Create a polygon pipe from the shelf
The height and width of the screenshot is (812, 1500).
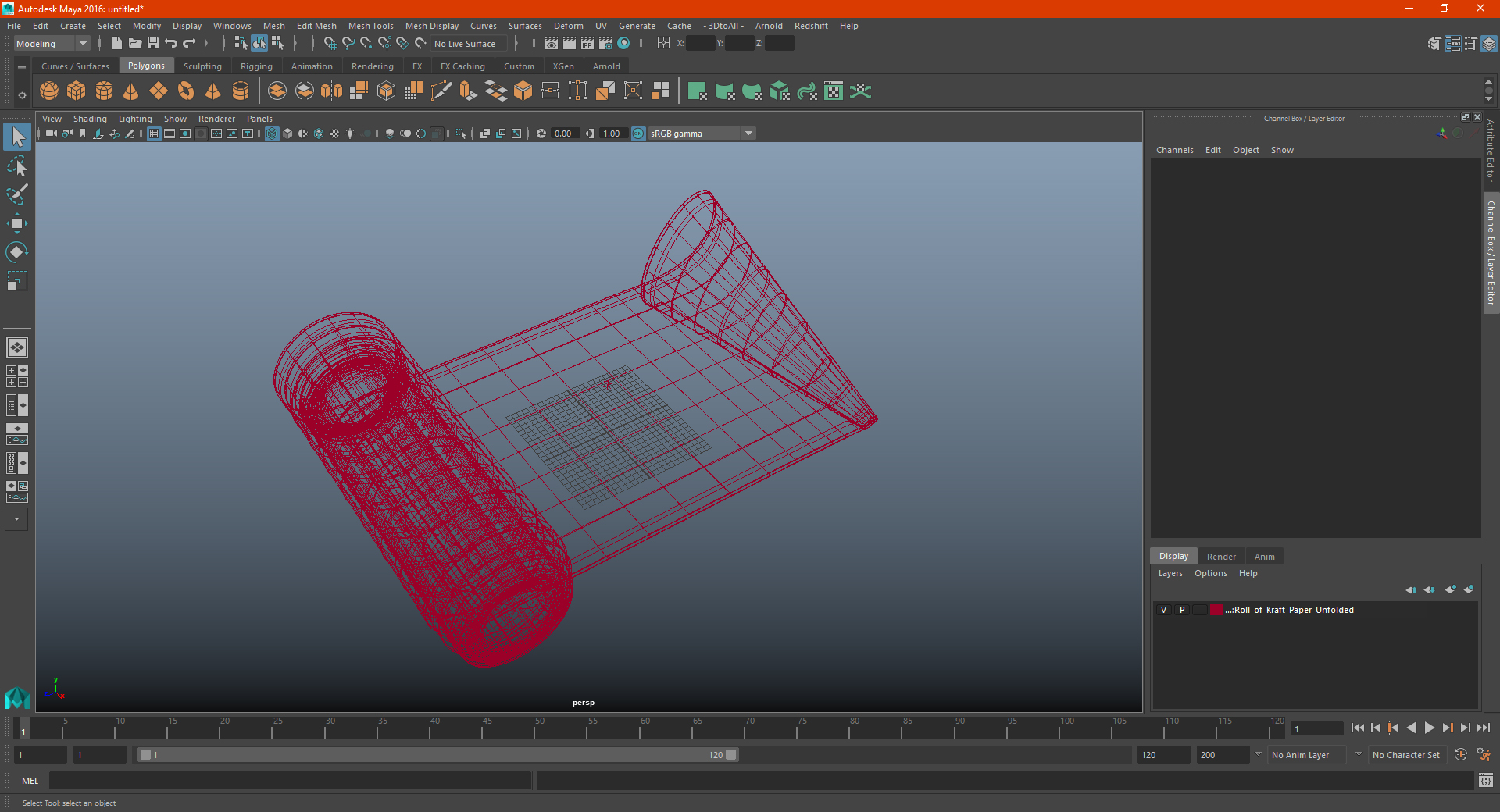click(x=241, y=91)
